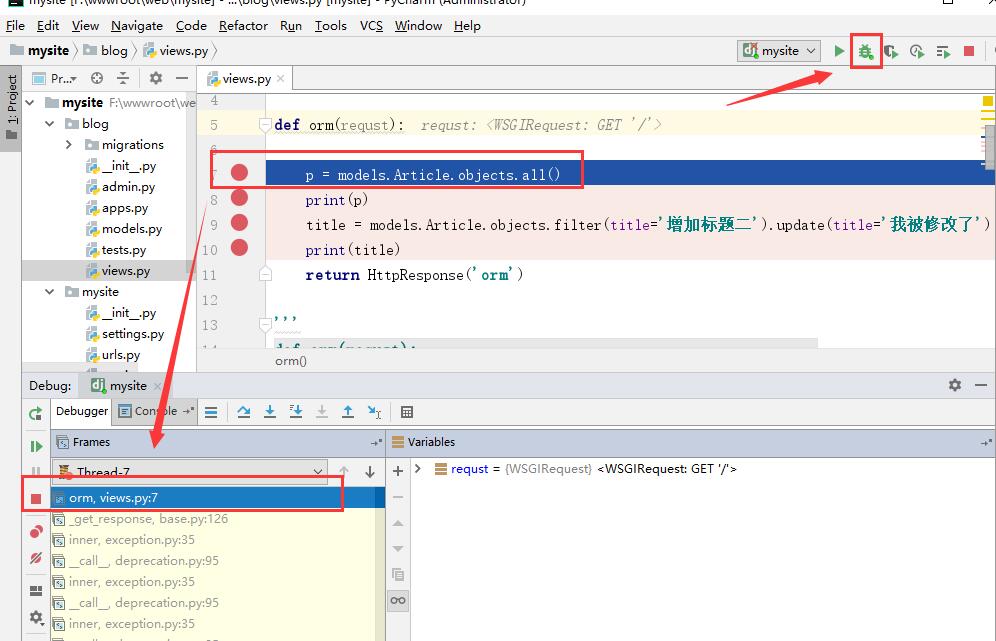Resume program in debugger sidebar

[36, 447]
